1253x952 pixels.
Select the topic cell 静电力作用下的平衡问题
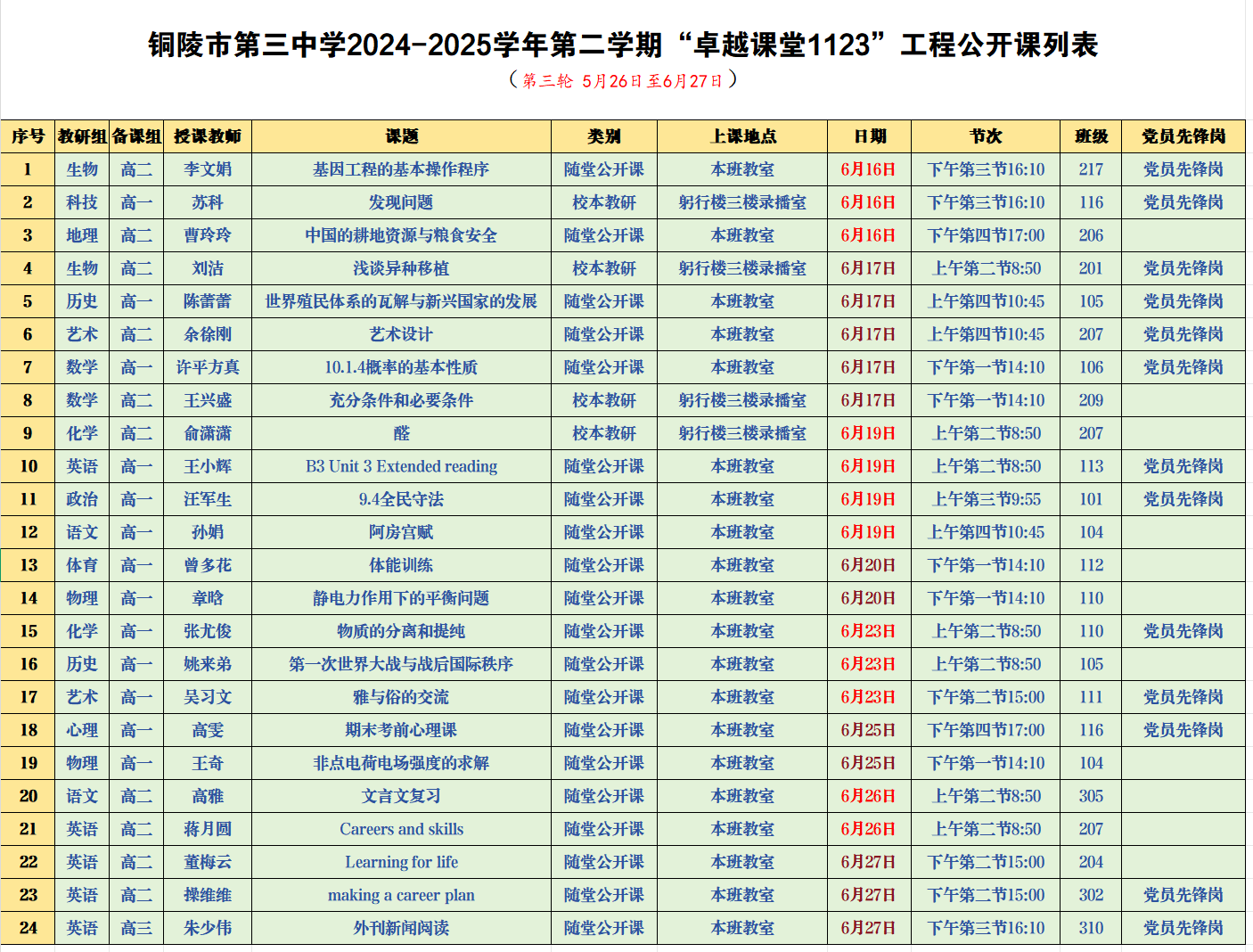[401, 598]
